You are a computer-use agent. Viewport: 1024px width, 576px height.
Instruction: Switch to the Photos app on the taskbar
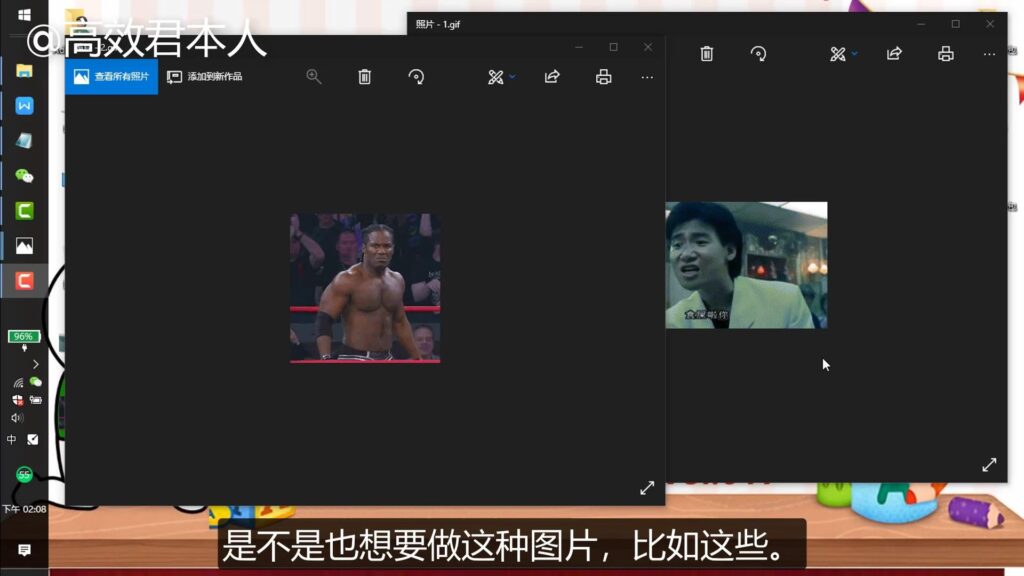[x=24, y=246]
